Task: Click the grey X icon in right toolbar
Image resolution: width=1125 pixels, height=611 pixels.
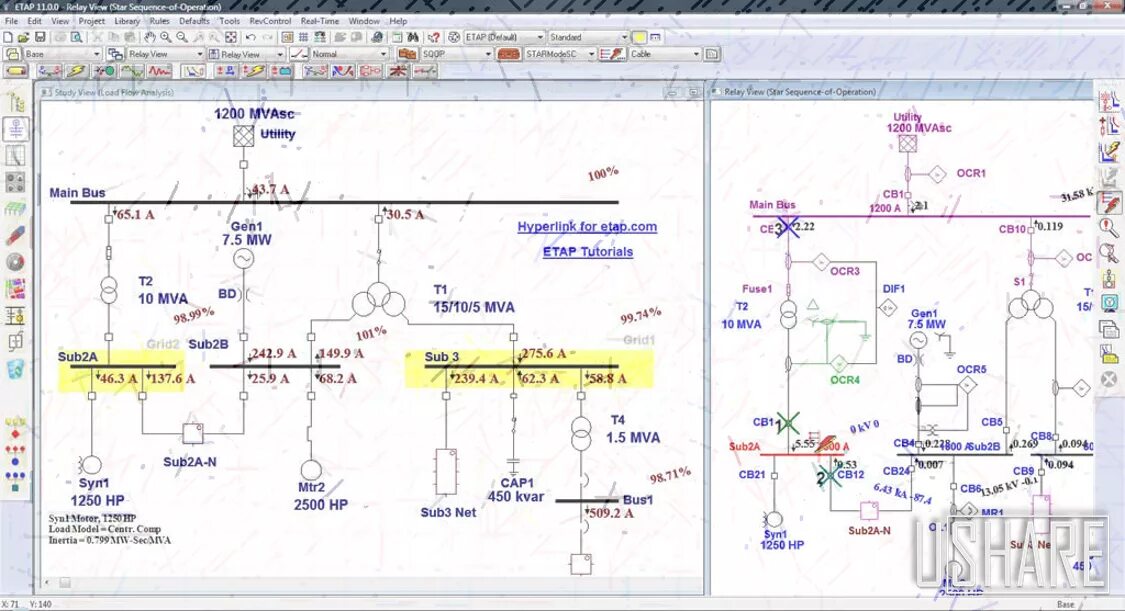Action: [x=1109, y=379]
